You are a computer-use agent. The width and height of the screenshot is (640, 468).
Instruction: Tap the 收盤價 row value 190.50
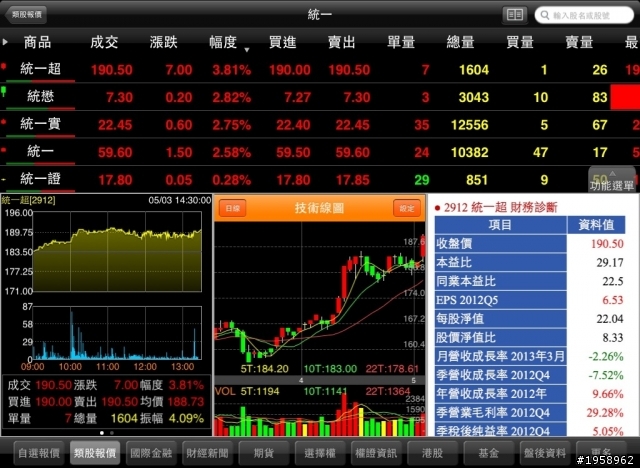tap(607, 244)
